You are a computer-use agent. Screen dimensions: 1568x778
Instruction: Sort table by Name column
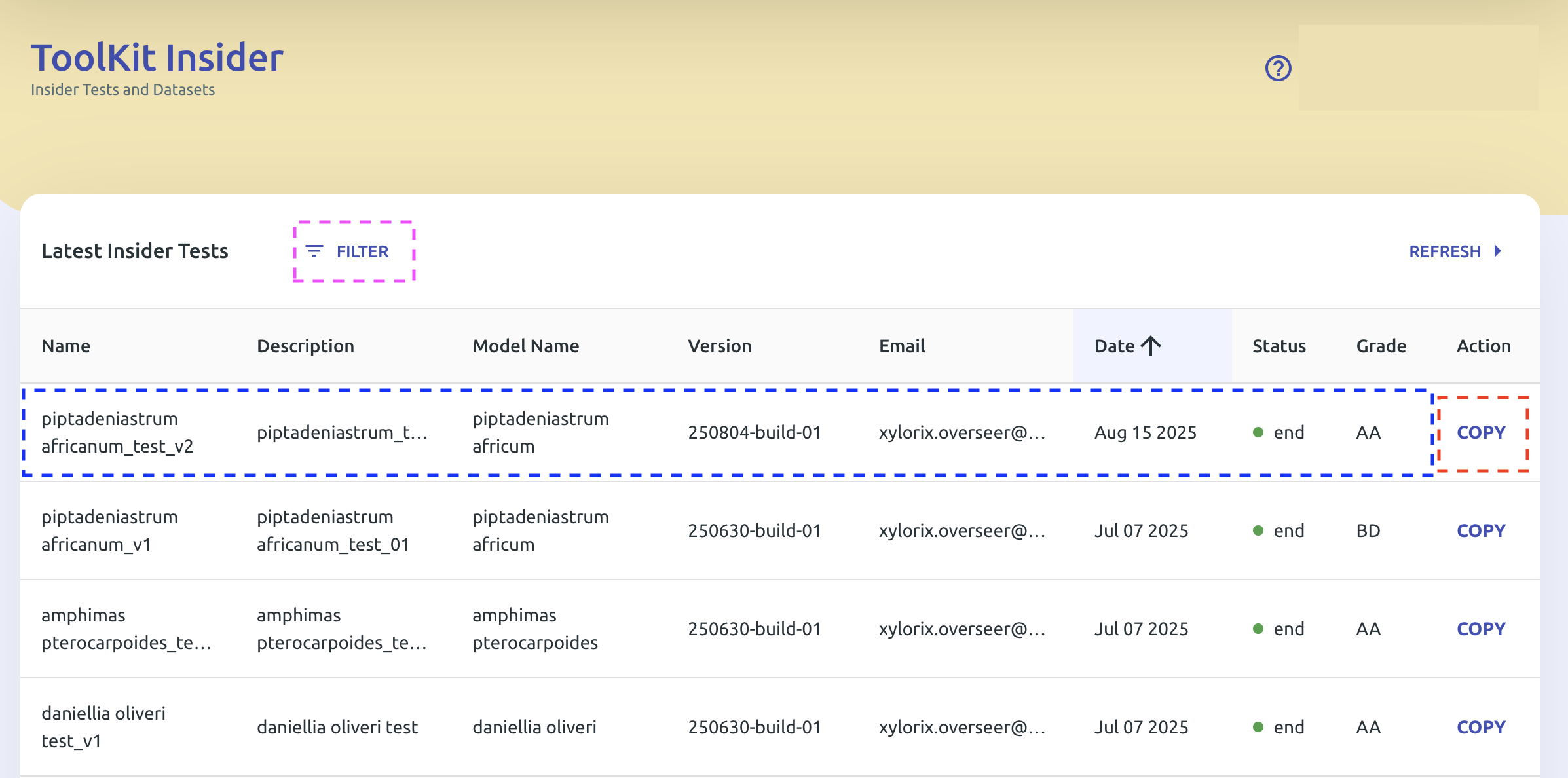click(x=66, y=346)
